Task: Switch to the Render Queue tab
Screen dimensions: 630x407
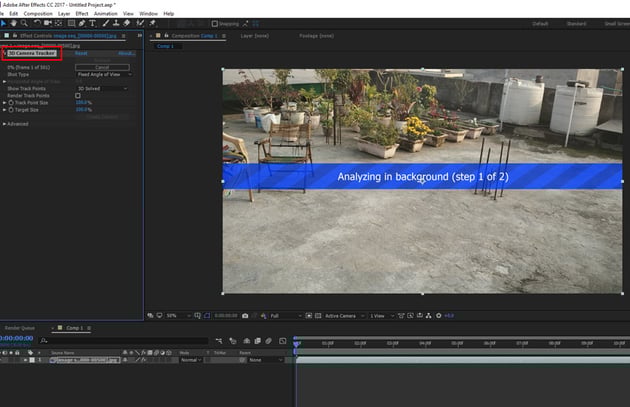Action: click(x=20, y=328)
